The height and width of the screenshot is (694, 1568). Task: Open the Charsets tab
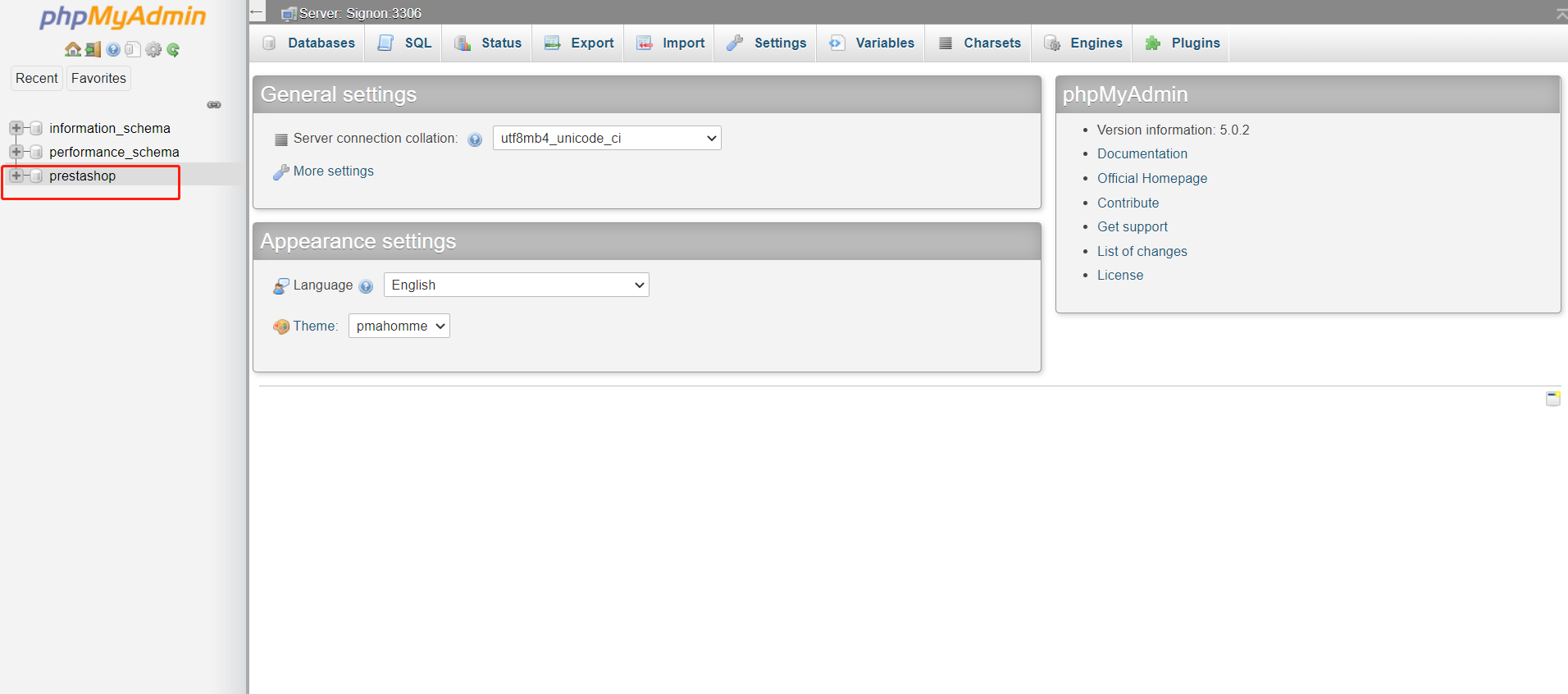979,43
